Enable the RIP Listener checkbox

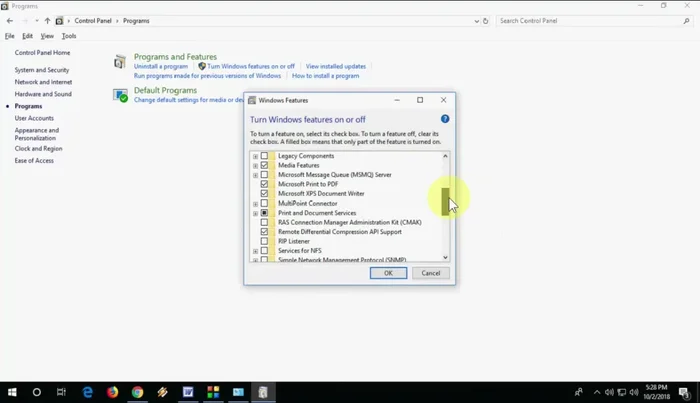(x=264, y=241)
